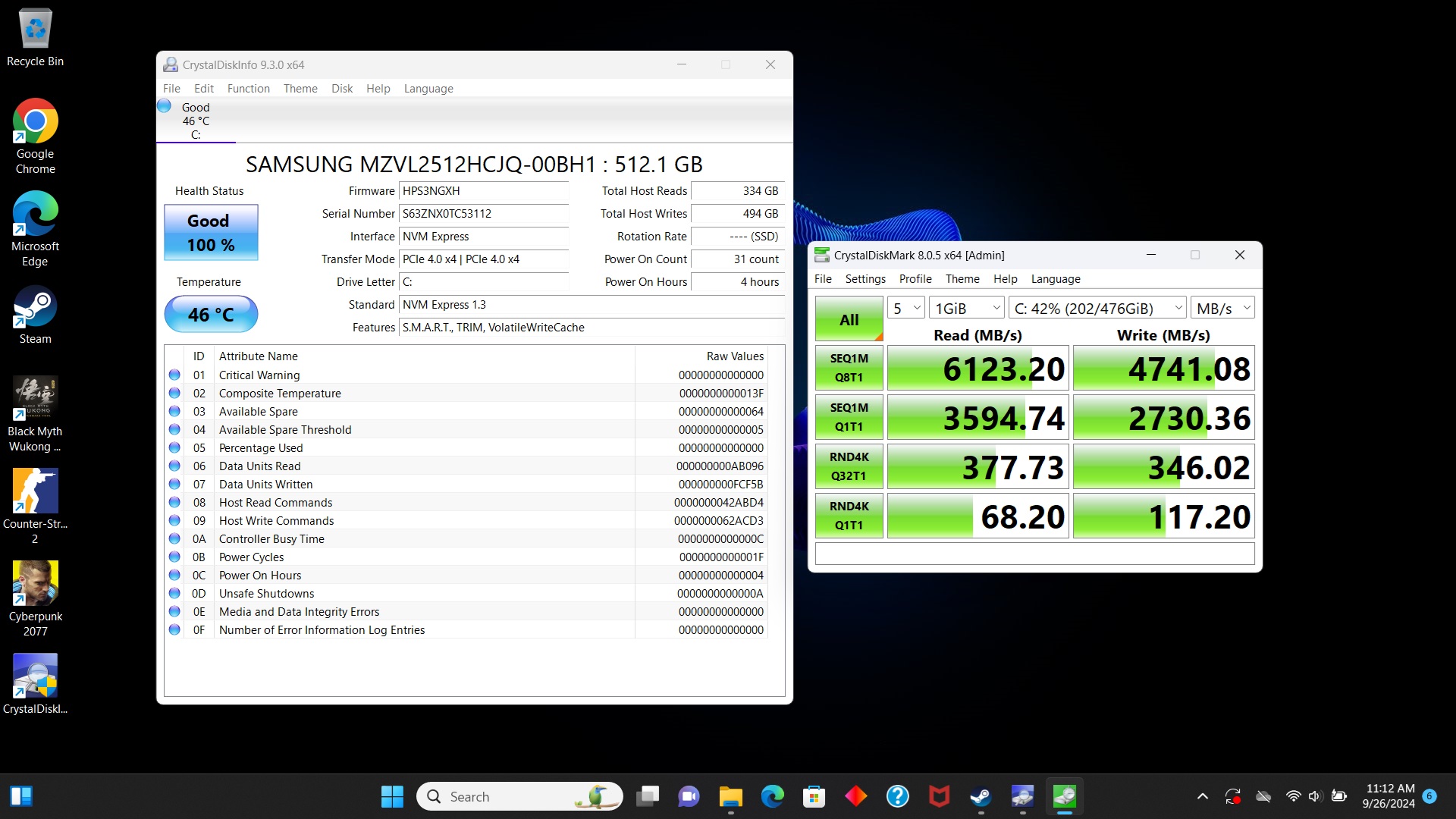Select the Steam desktop shortcut
1456x819 pixels.
(35, 315)
